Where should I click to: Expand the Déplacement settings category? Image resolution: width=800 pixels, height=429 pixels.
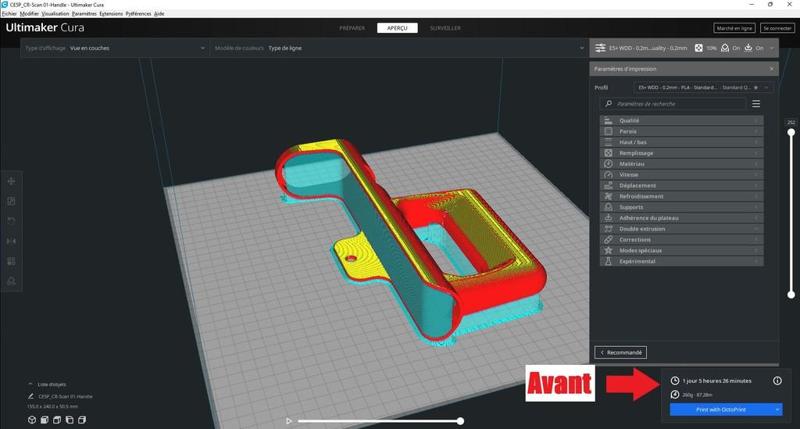pos(682,185)
